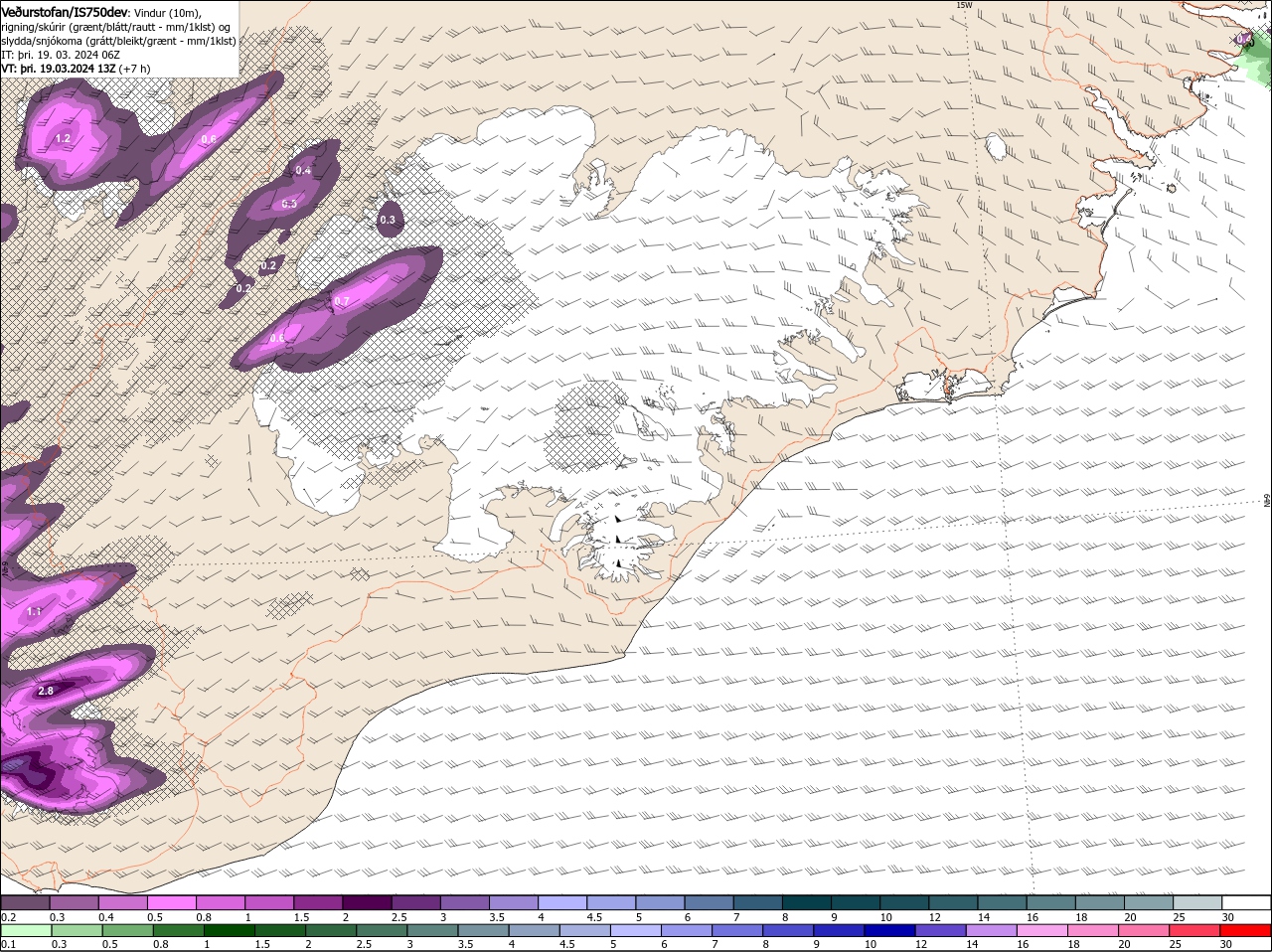Select the IT: þri. 19. 03. 2024 06Z line
The width and height of the screenshot is (1272, 952).
click(x=61, y=55)
